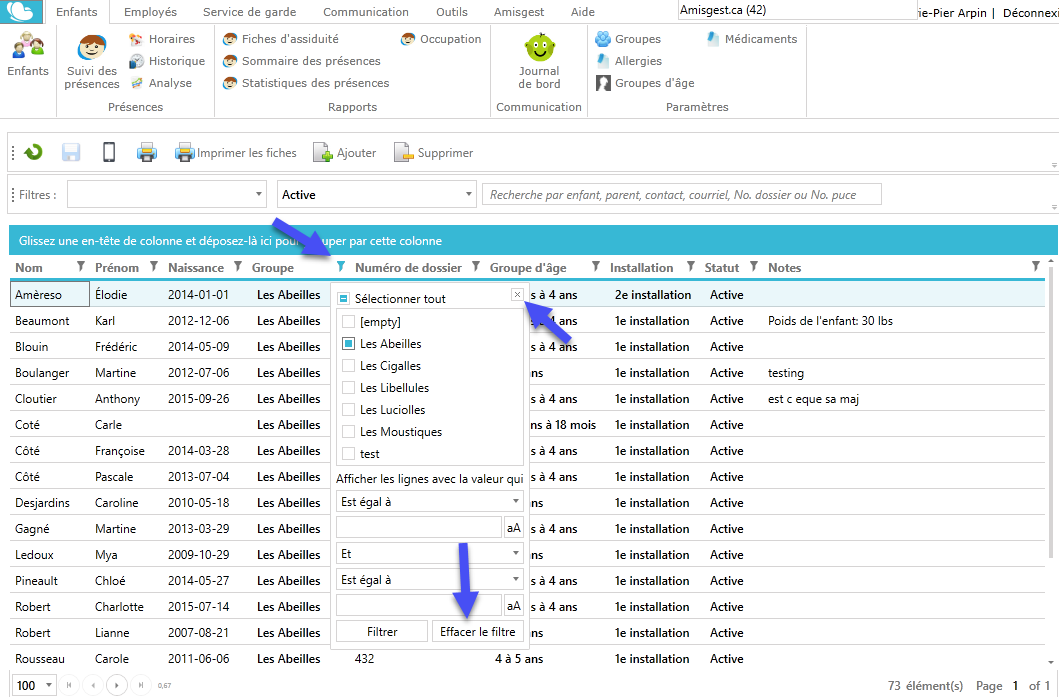
Task: Open Horaires in Présences group
Action: [162, 39]
